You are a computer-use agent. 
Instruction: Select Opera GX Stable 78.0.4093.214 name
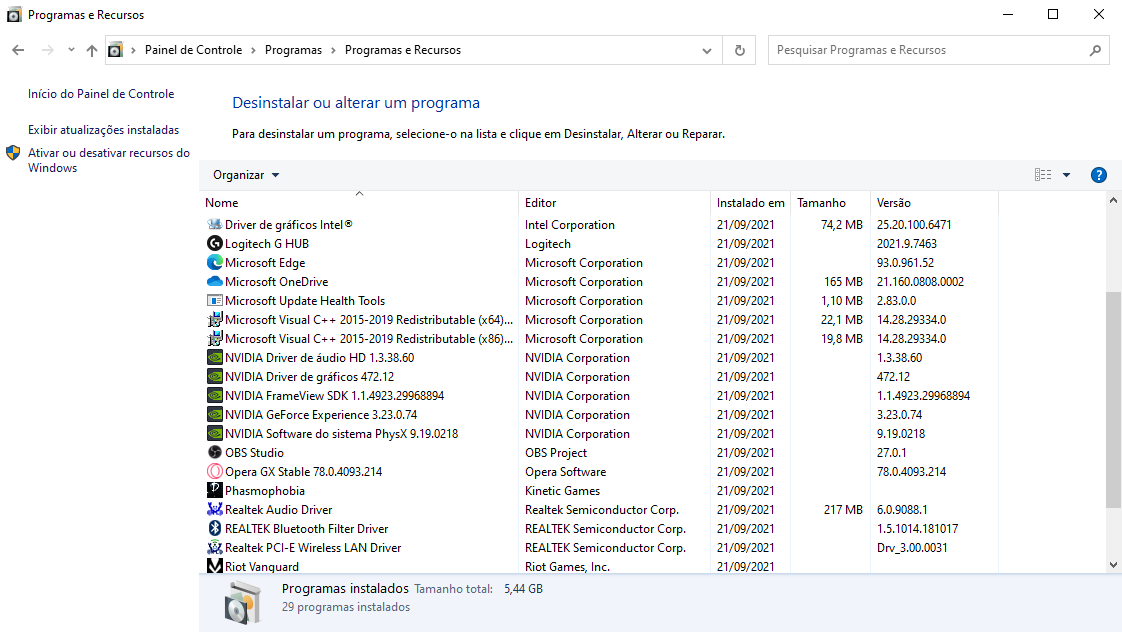point(303,471)
